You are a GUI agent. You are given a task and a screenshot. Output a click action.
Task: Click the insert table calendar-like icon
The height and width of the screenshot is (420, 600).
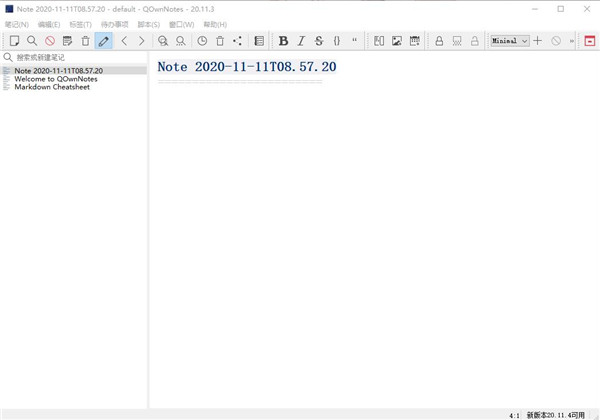414,41
